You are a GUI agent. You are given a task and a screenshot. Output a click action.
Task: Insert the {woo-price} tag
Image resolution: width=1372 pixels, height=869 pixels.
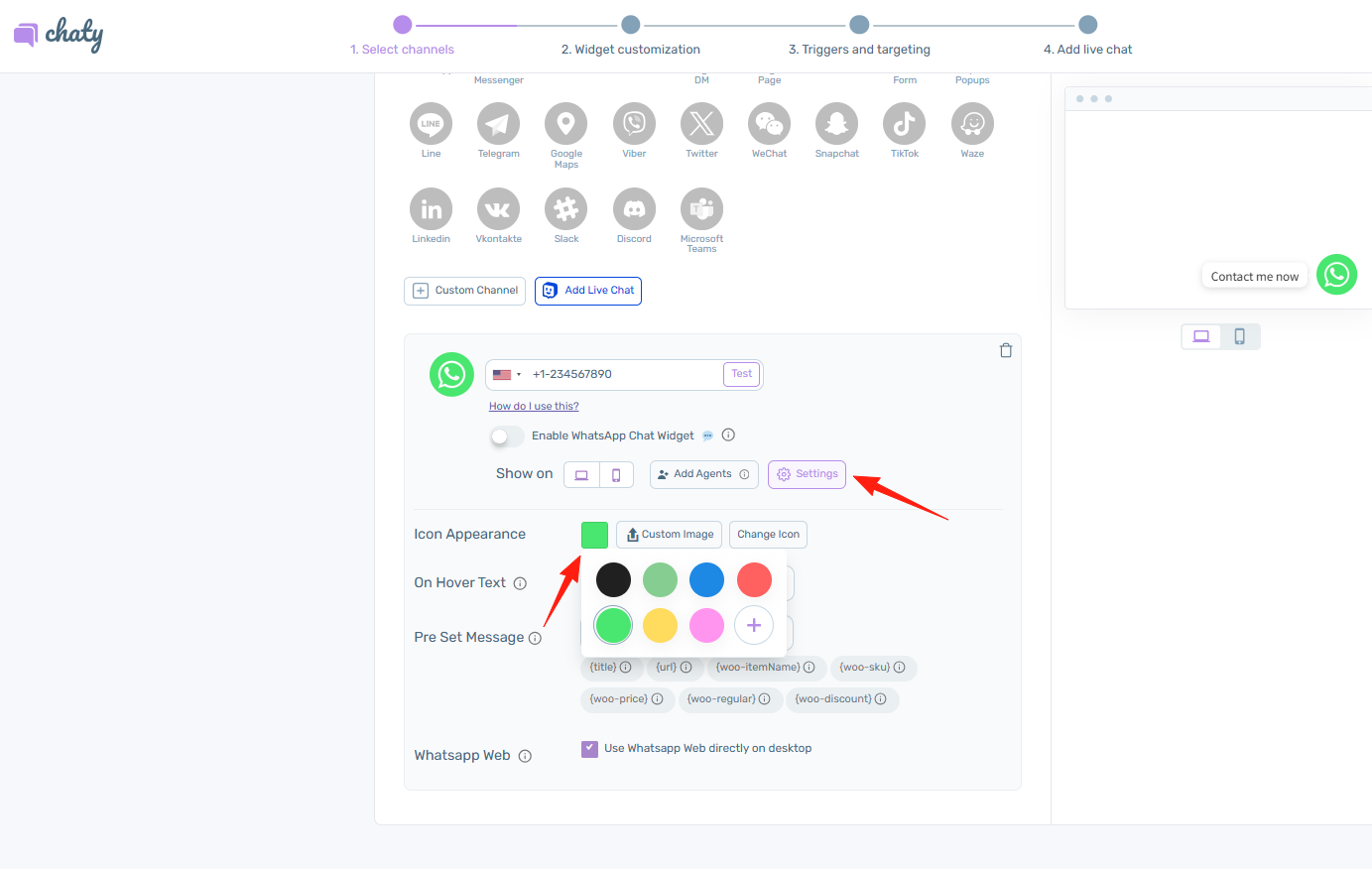click(x=627, y=699)
